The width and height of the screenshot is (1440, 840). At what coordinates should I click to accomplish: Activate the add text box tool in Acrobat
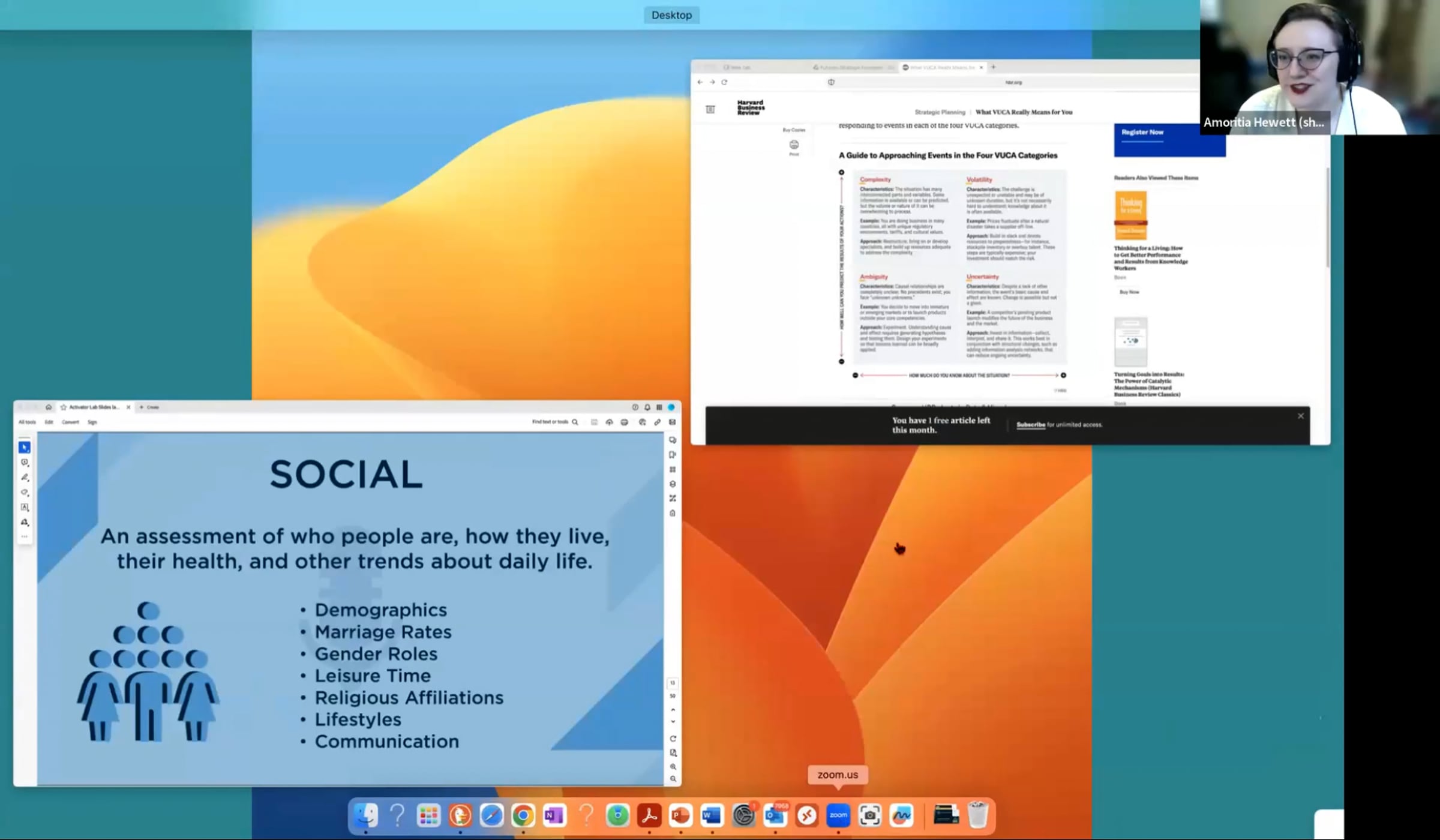pyautogui.click(x=25, y=507)
